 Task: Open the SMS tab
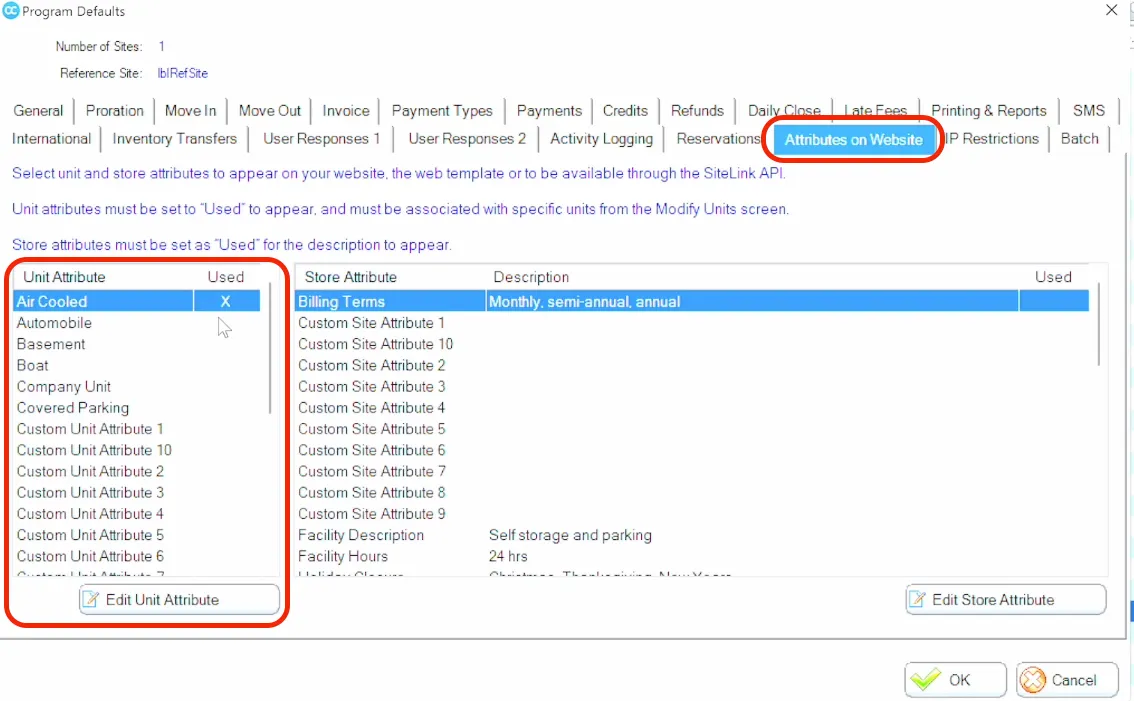[1088, 111]
